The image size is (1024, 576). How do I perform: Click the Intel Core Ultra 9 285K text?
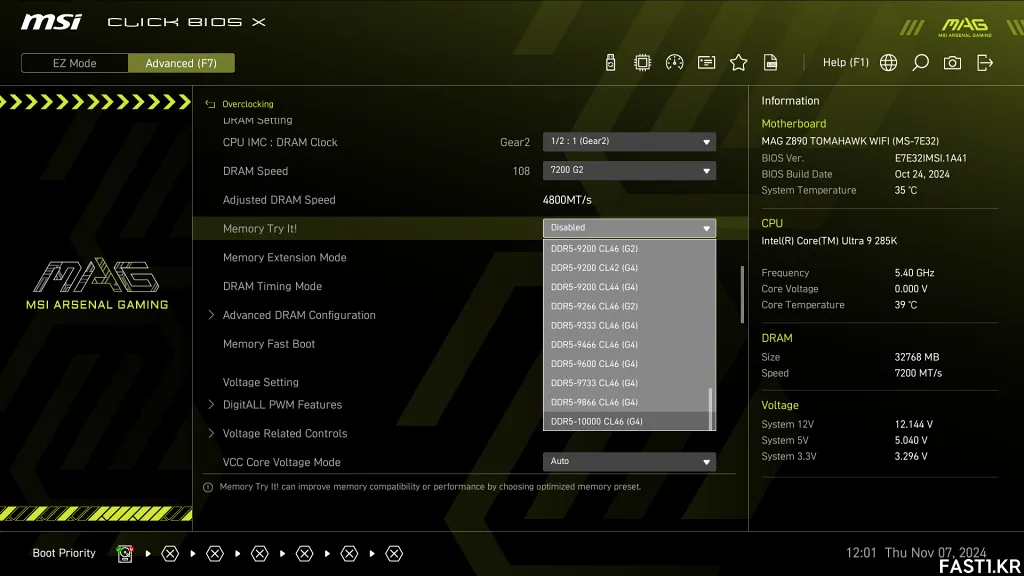pos(829,241)
